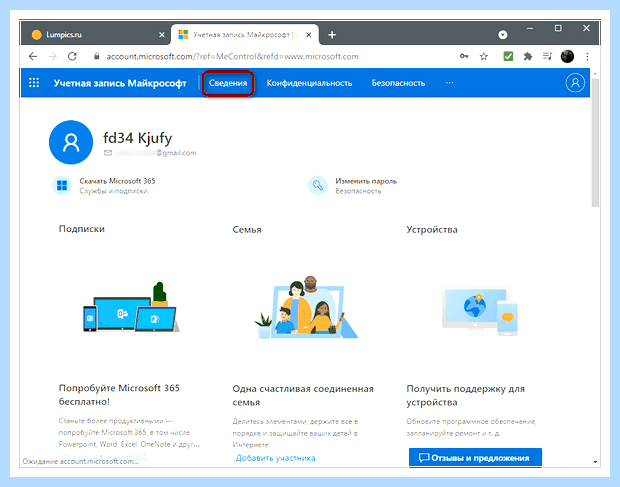The height and width of the screenshot is (487, 620).
Task: Click the browser forward arrow
Action: coord(53,57)
